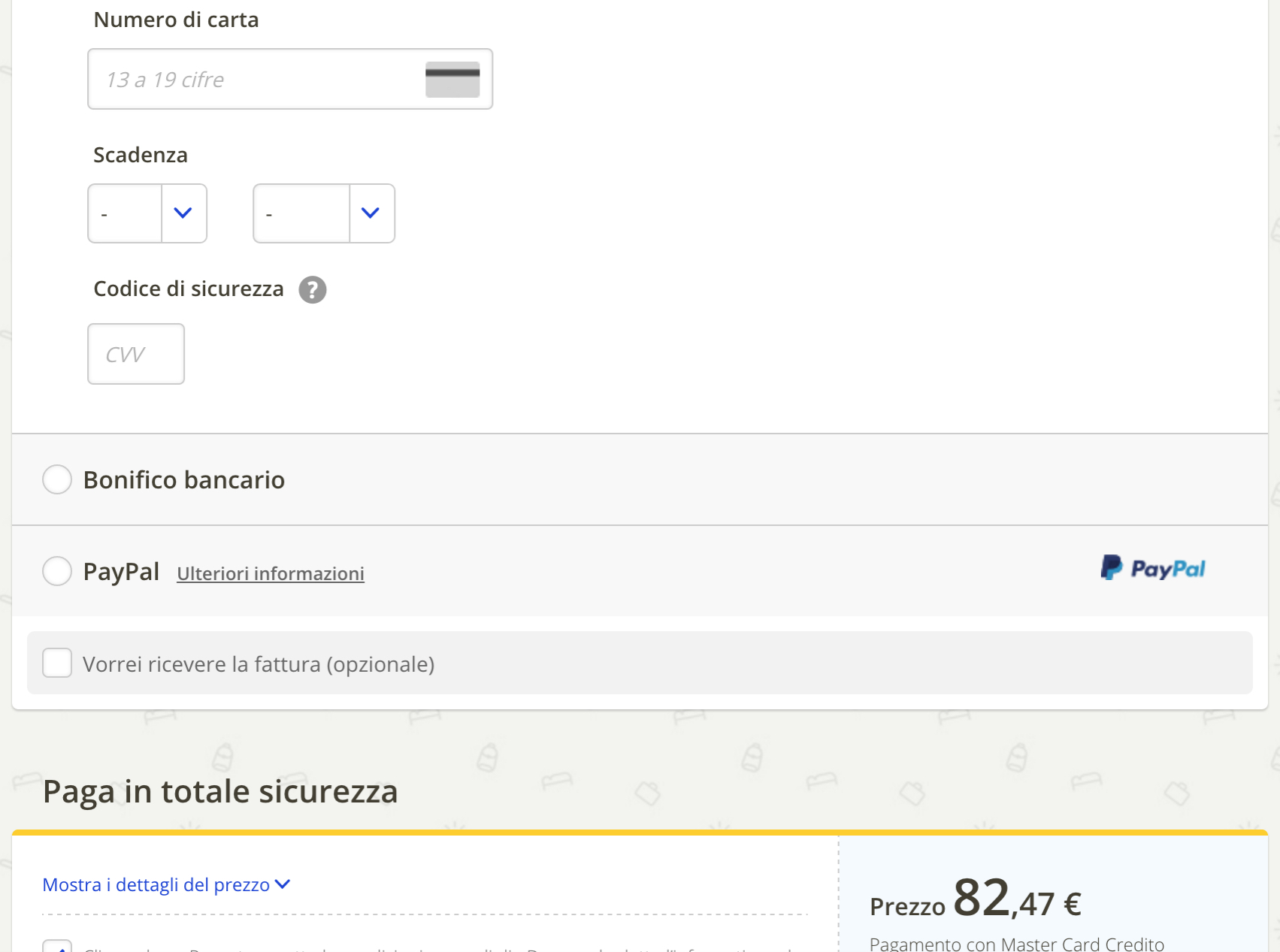Screen dimensions: 1280x952
Task: Open the Ulteriori informazioni link
Action: coord(271,573)
